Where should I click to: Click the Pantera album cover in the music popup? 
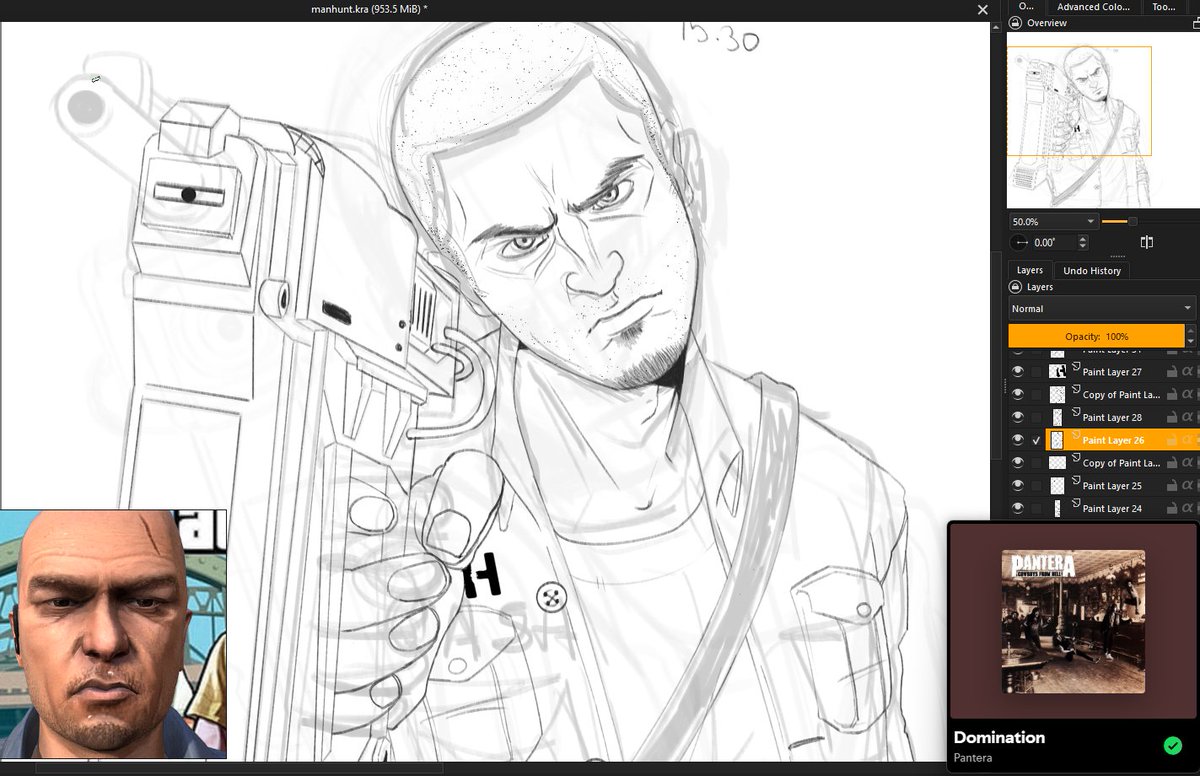pos(1073,621)
